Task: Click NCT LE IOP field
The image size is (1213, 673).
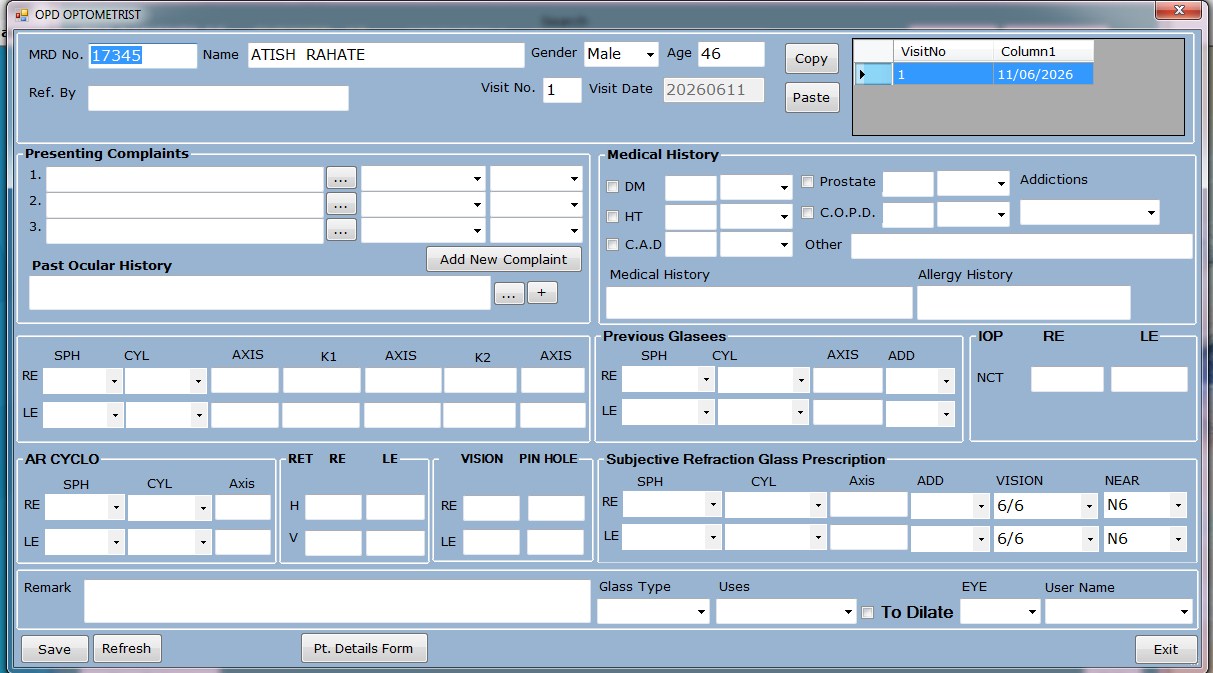Action: (x=1149, y=379)
